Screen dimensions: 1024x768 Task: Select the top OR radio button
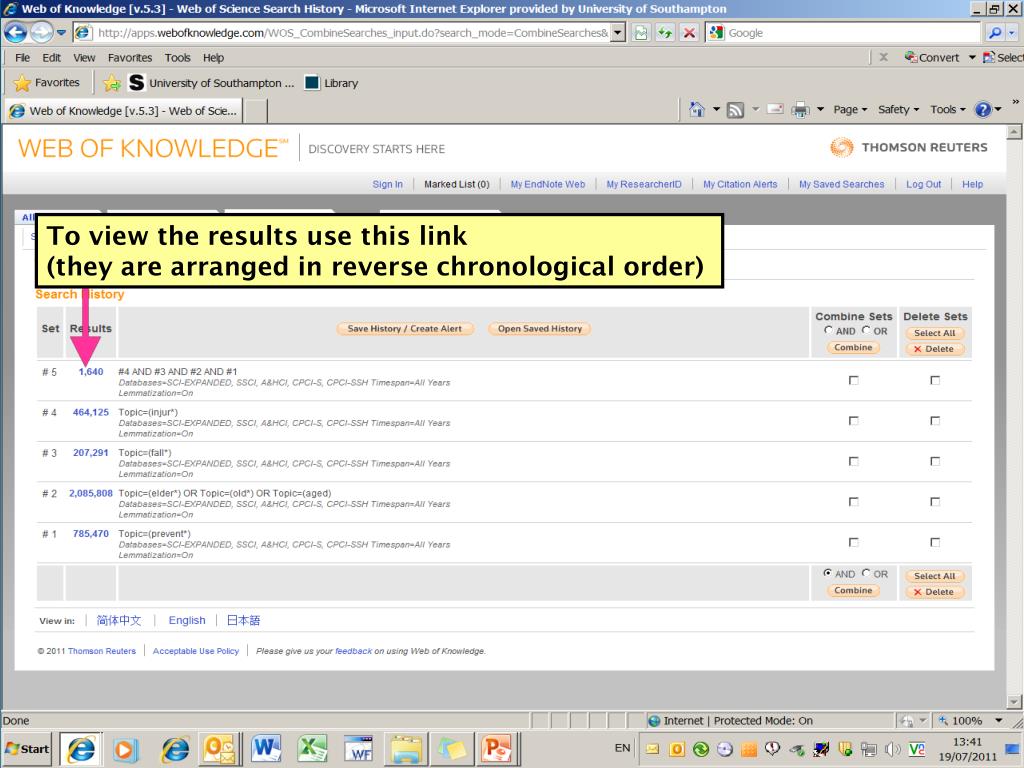point(866,330)
